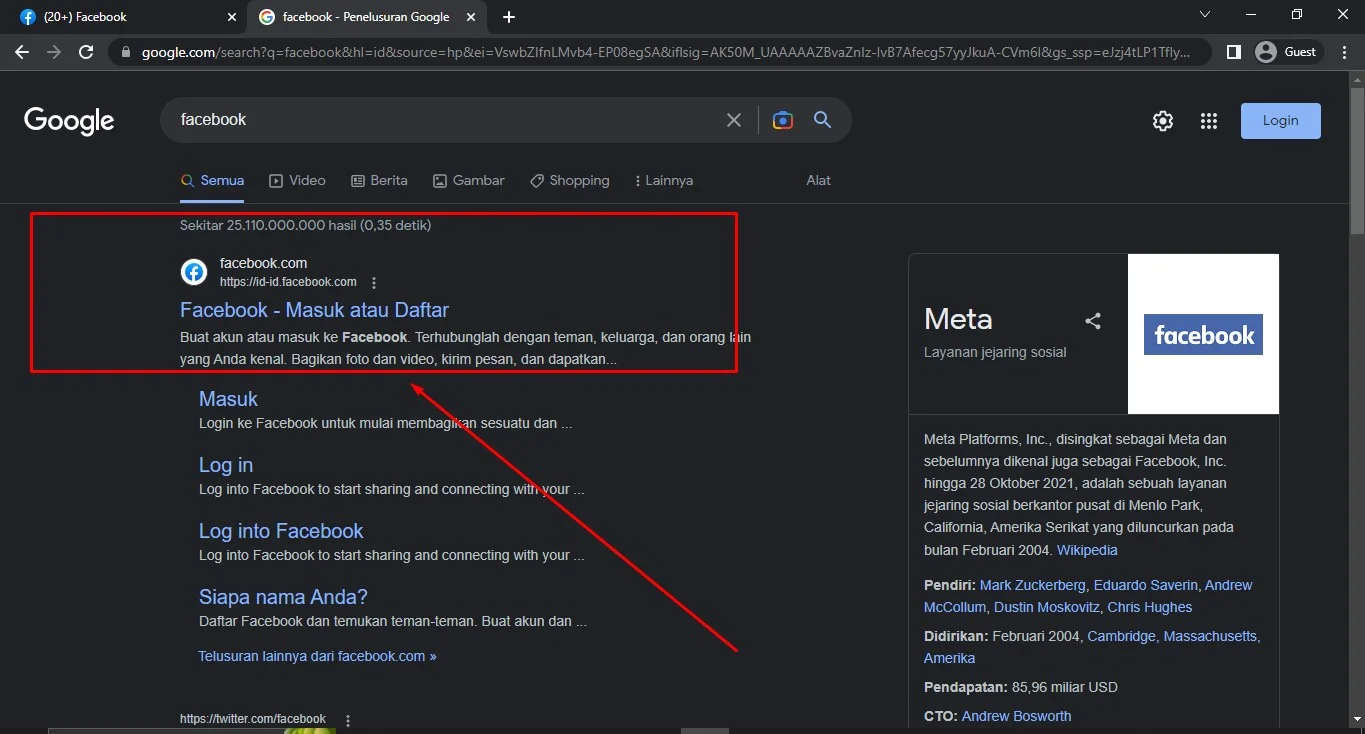Open options dots beside twitter.com/facebook
Screen dimensions: 1365x734
click(348, 720)
